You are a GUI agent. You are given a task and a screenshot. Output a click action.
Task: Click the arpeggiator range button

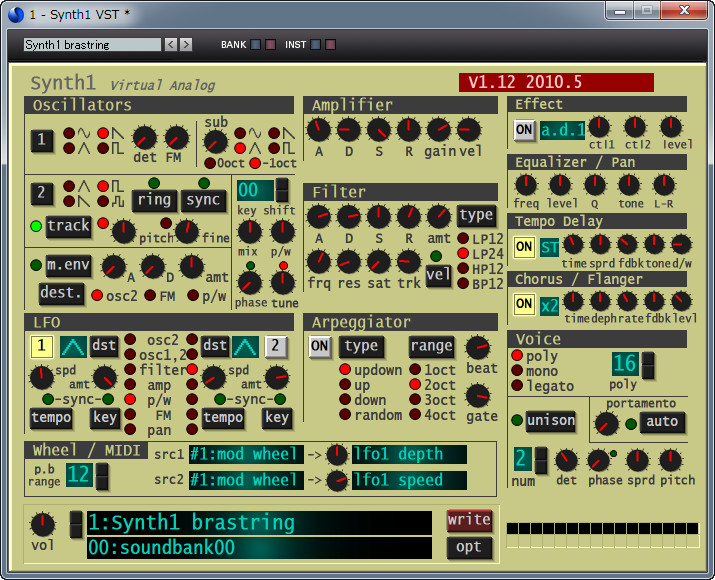click(431, 347)
